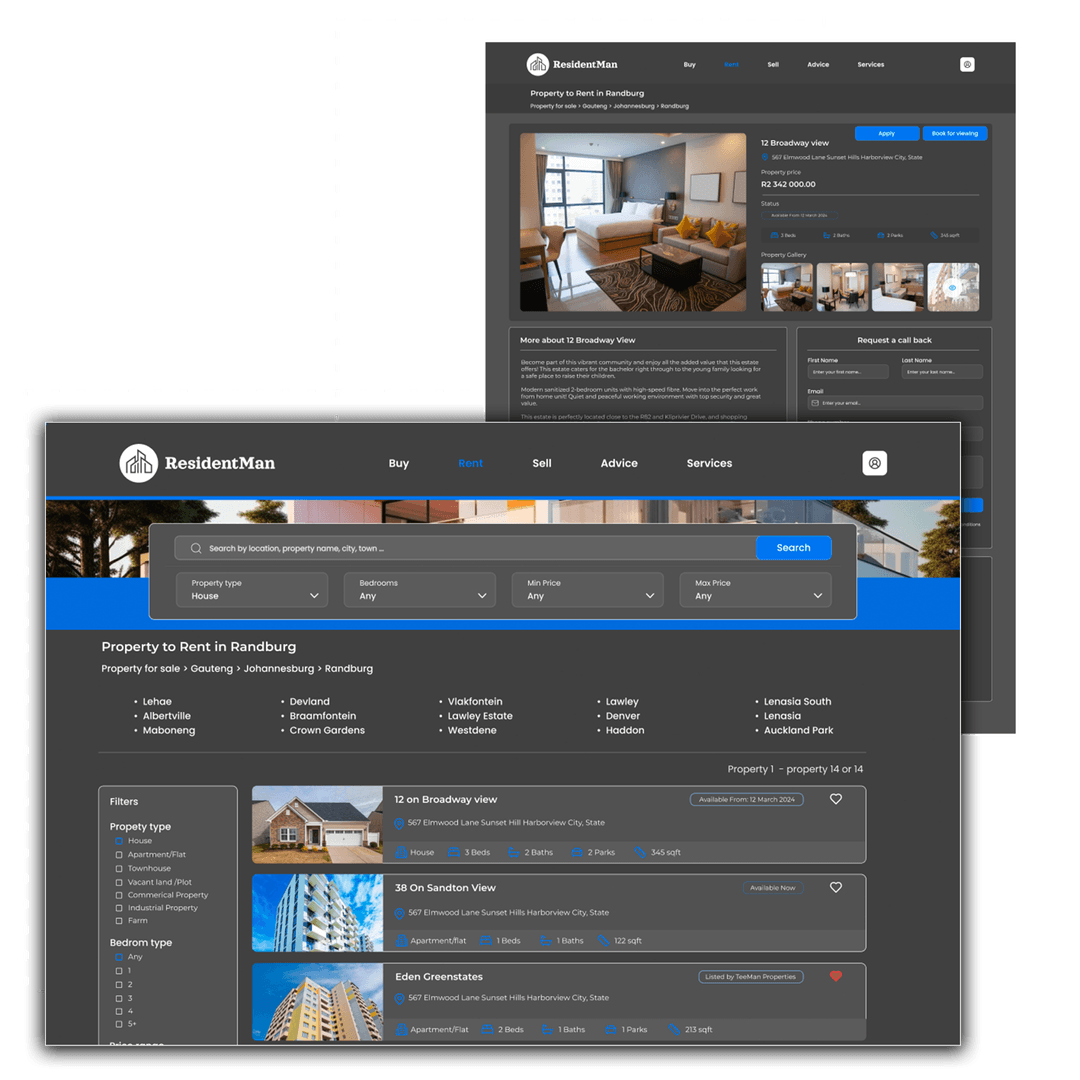Check the Apartment/Flat filter

pyautogui.click(x=118, y=855)
